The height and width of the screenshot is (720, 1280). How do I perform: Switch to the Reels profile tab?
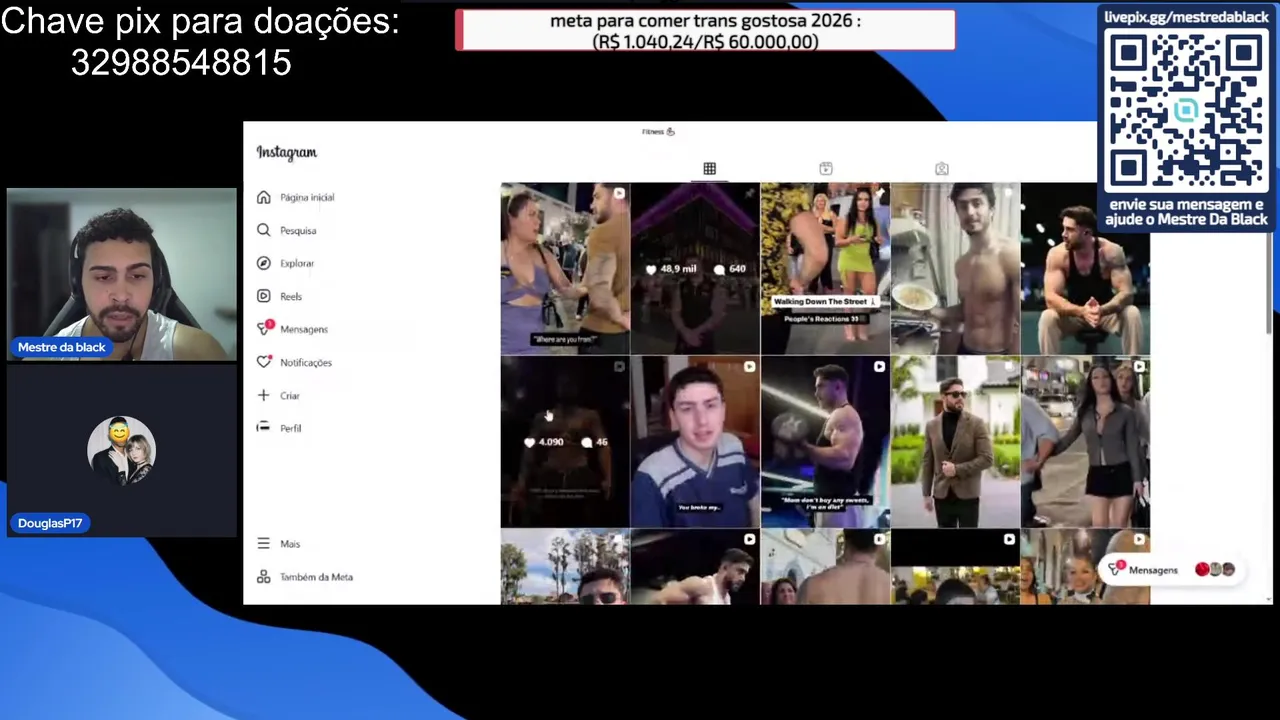point(825,169)
